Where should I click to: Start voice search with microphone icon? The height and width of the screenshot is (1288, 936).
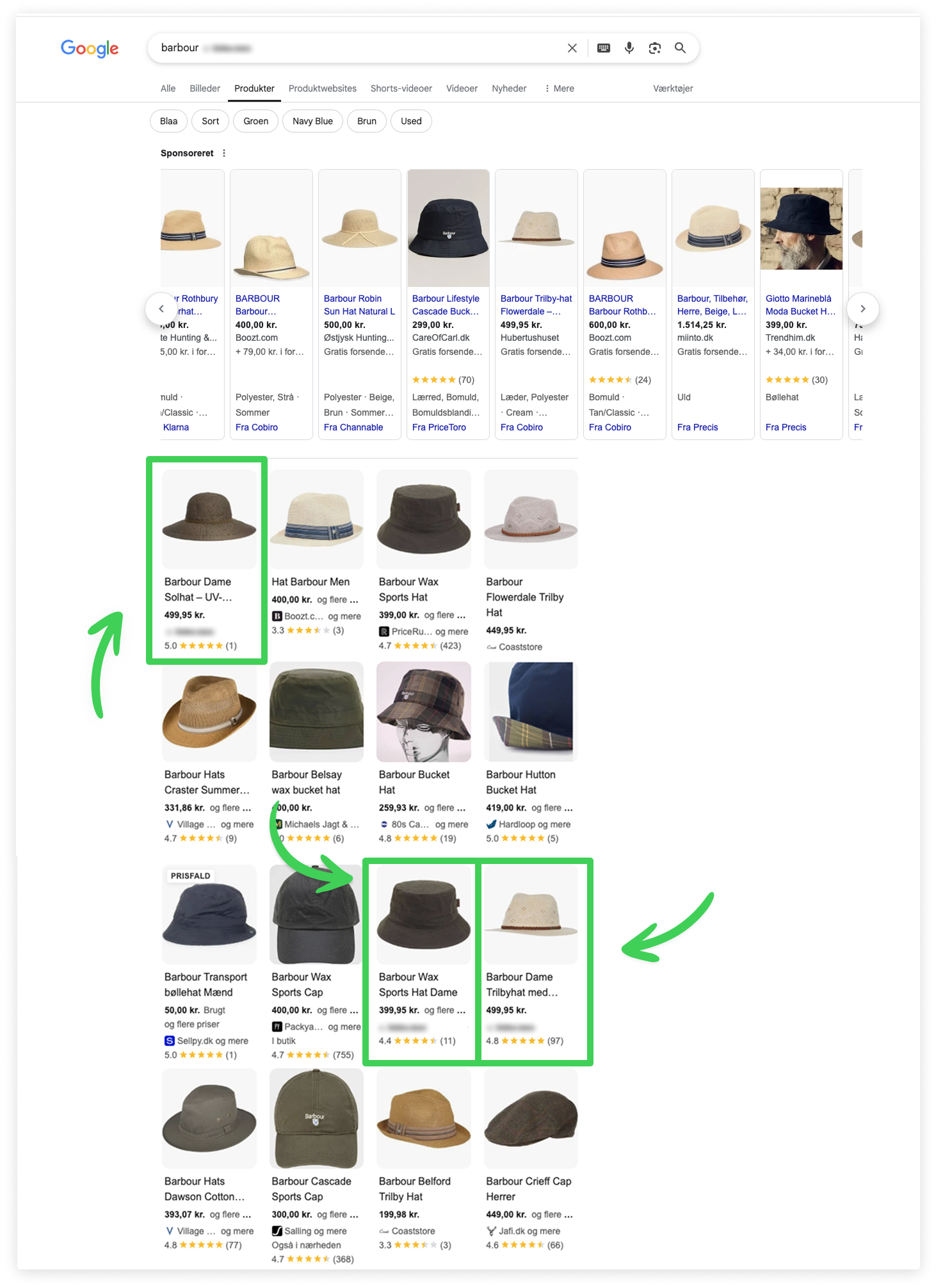coord(629,48)
